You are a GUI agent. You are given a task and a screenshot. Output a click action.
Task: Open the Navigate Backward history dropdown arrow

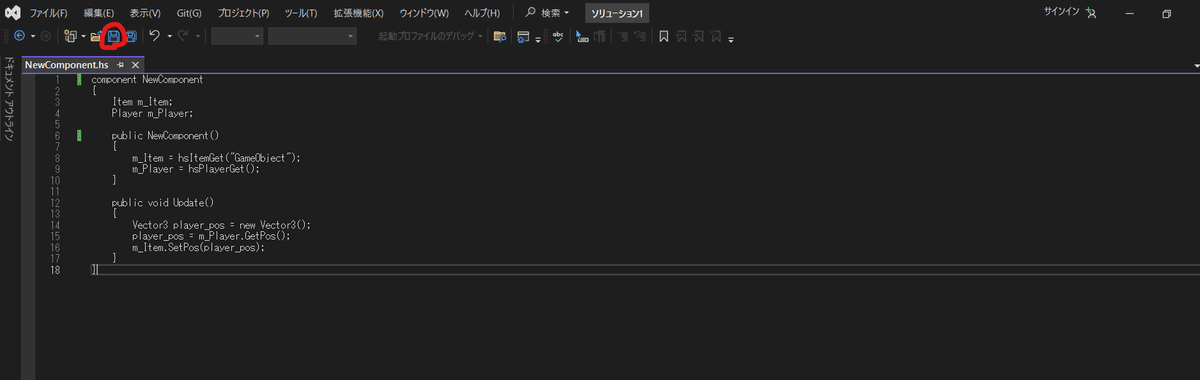(33, 37)
